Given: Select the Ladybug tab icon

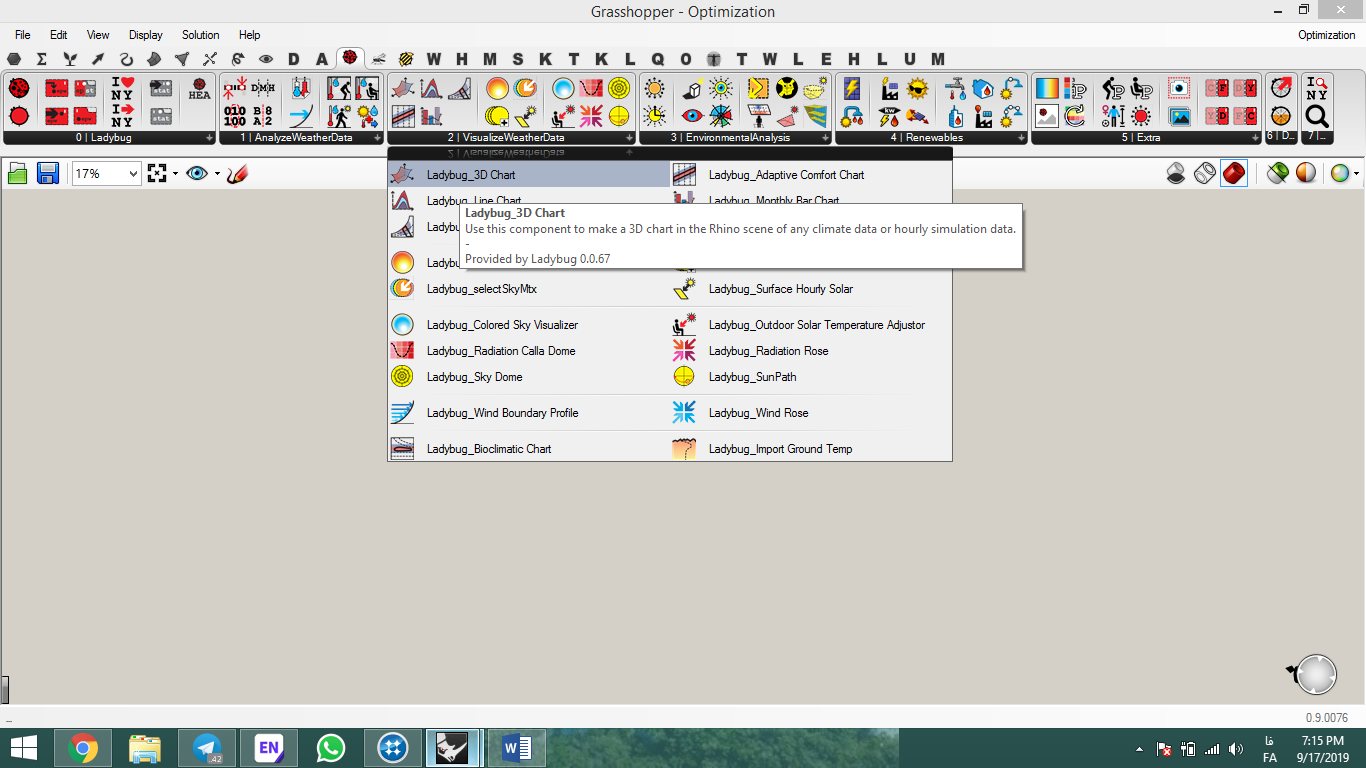Looking at the screenshot, I should coord(349,58).
